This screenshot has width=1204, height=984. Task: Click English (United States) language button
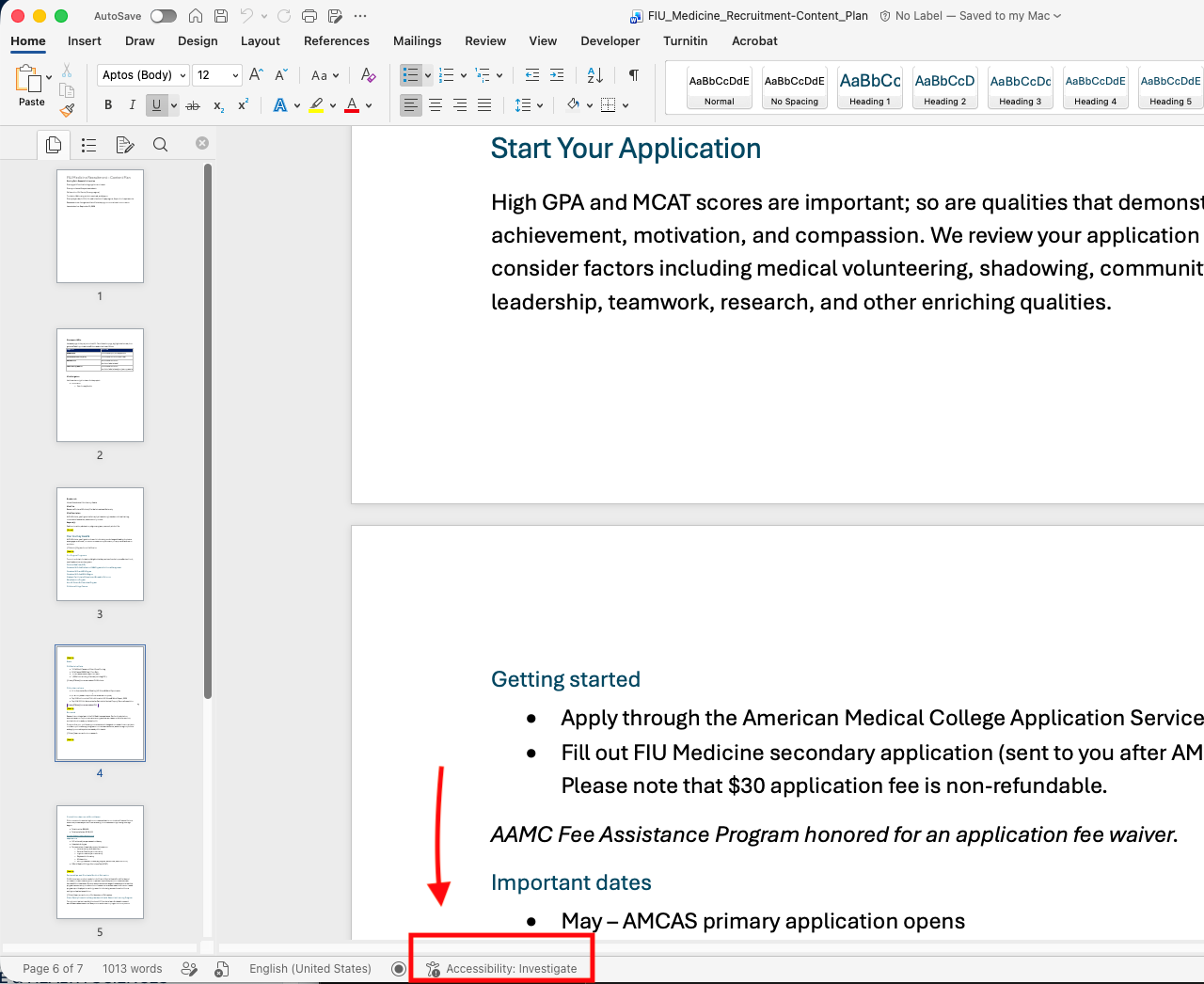click(310, 969)
